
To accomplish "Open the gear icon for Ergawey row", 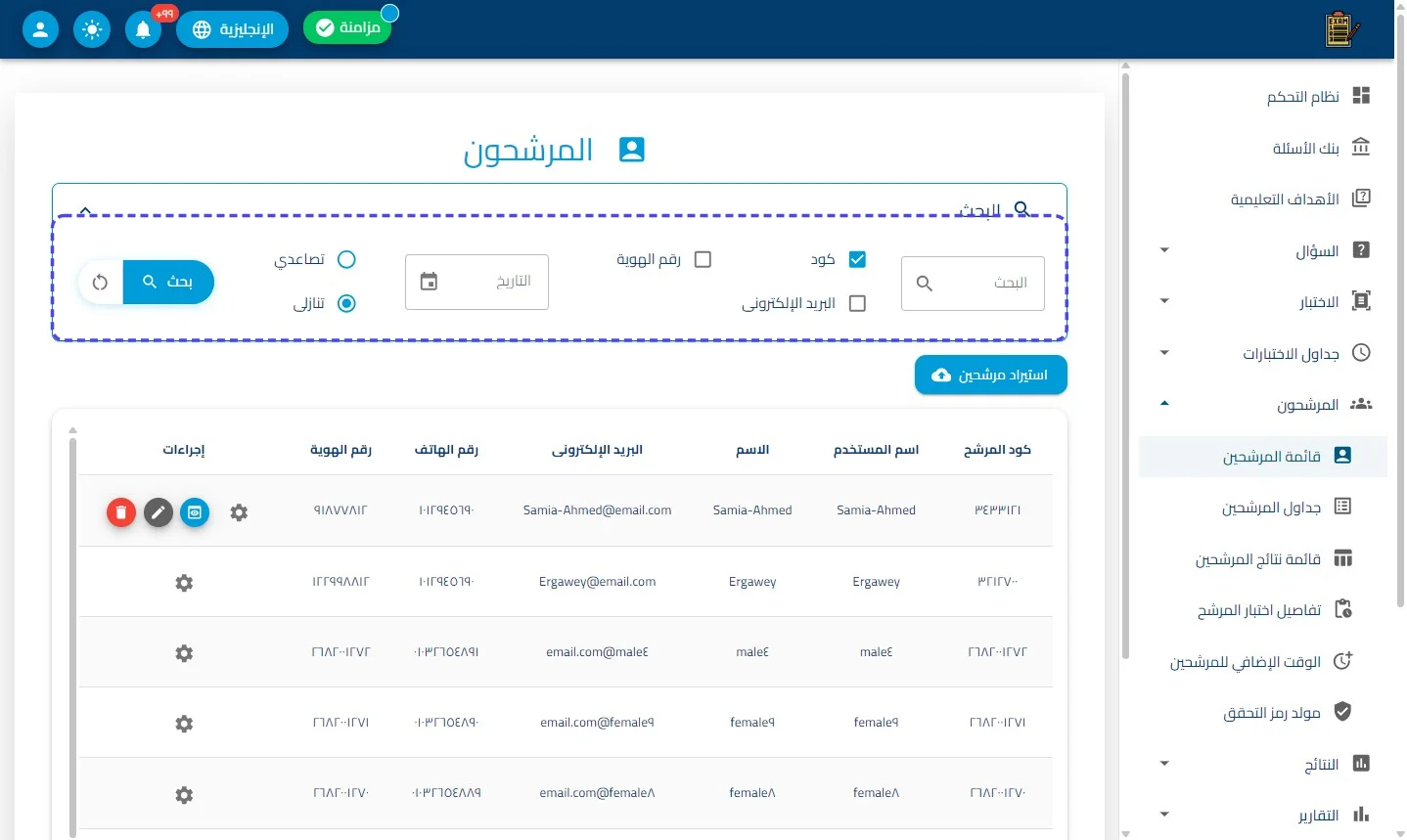I will (x=184, y=583).
